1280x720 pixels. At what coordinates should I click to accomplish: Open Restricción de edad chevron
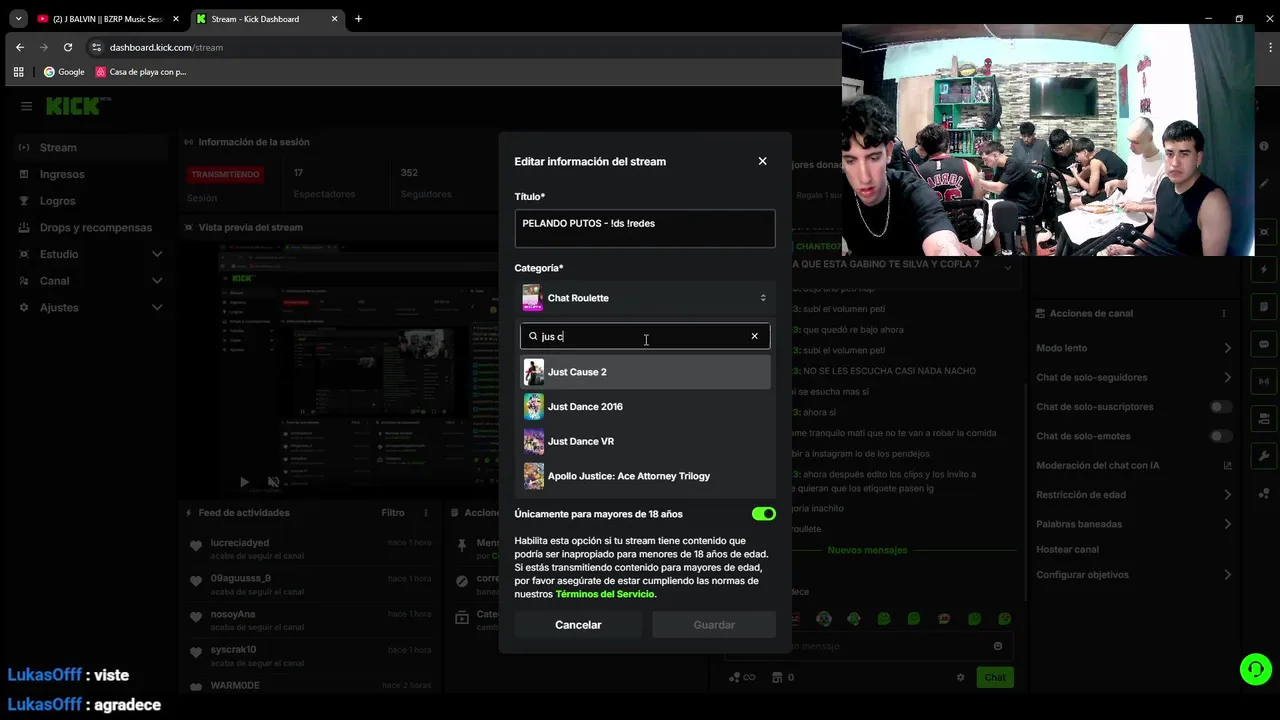[1227, 495]
